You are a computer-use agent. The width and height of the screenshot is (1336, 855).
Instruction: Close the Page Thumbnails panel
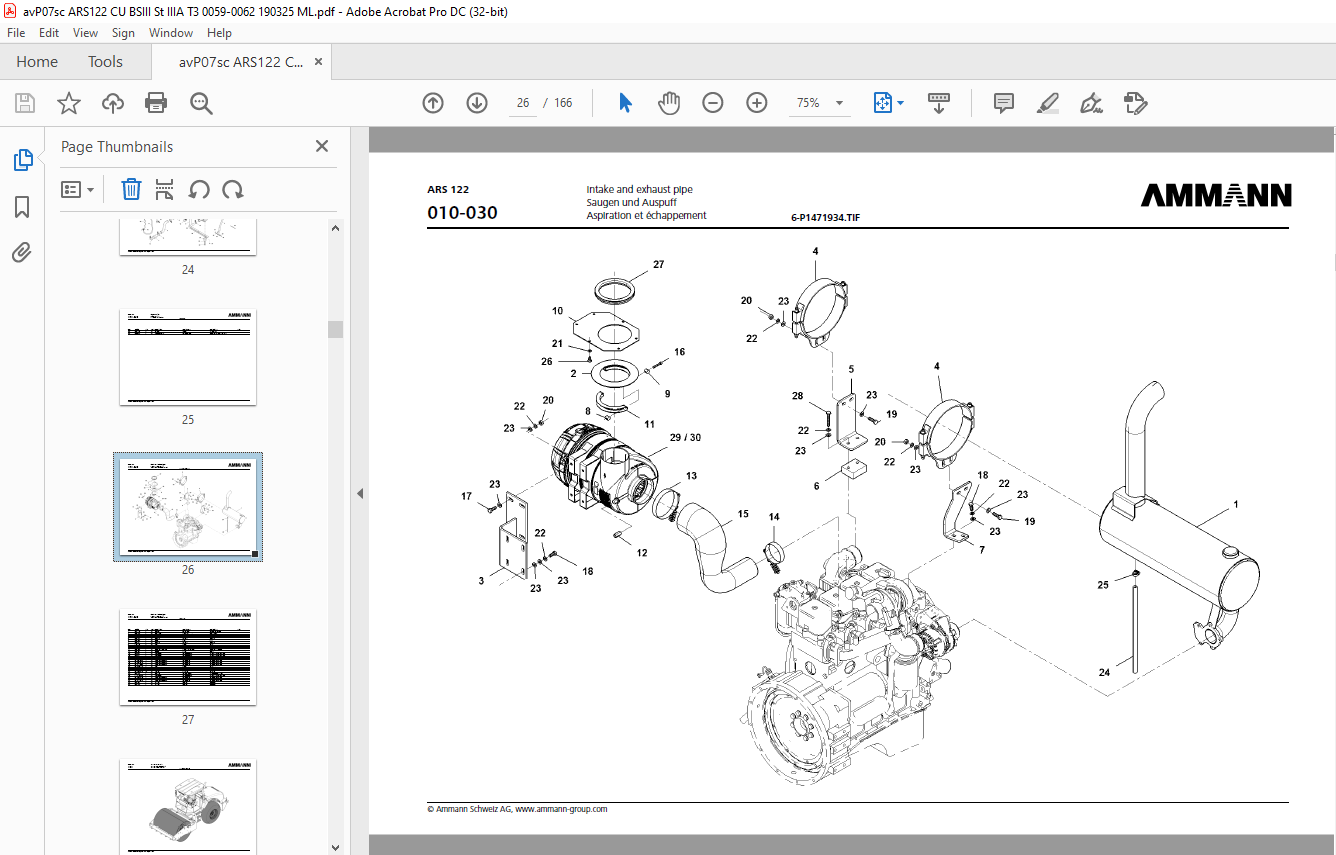pyautogui.click(x=322, y=146)
